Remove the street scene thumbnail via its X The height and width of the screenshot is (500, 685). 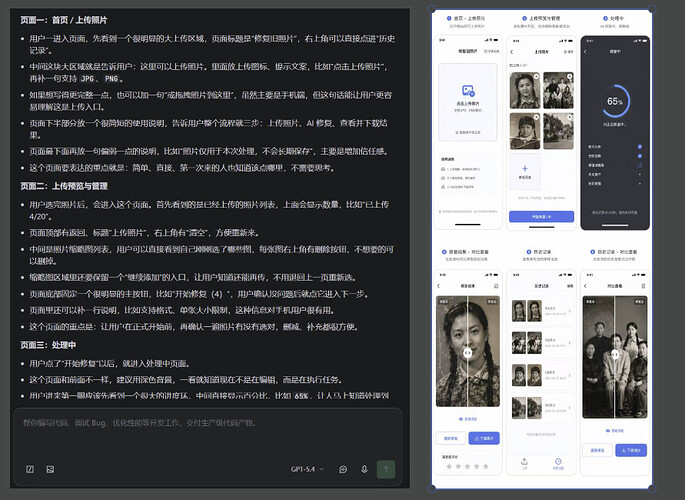[570, 117]
